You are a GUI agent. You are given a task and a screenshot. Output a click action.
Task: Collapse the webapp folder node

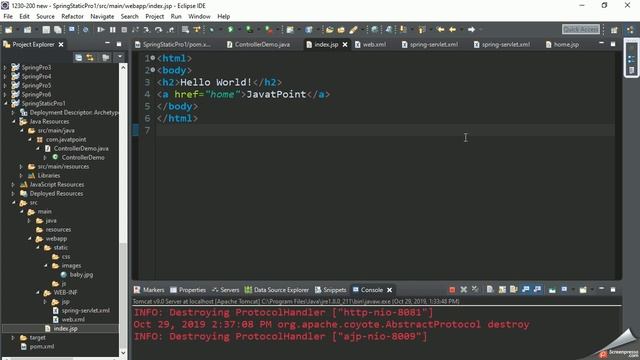30,239
